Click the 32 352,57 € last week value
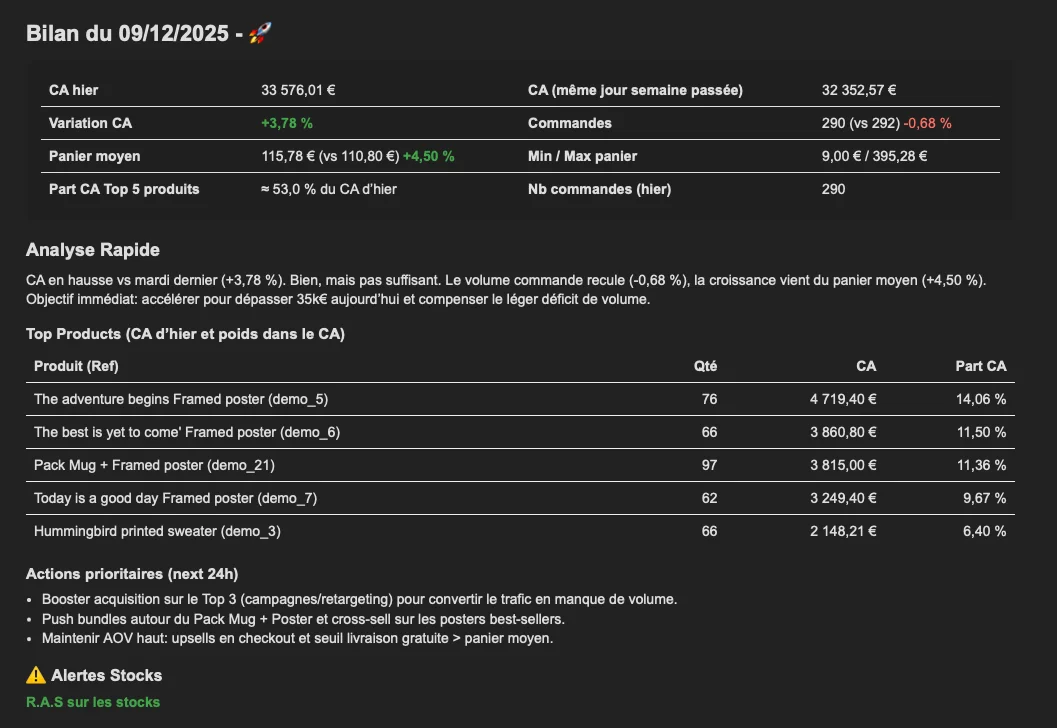Screen dimensions: 1057x728 [859, 90]
